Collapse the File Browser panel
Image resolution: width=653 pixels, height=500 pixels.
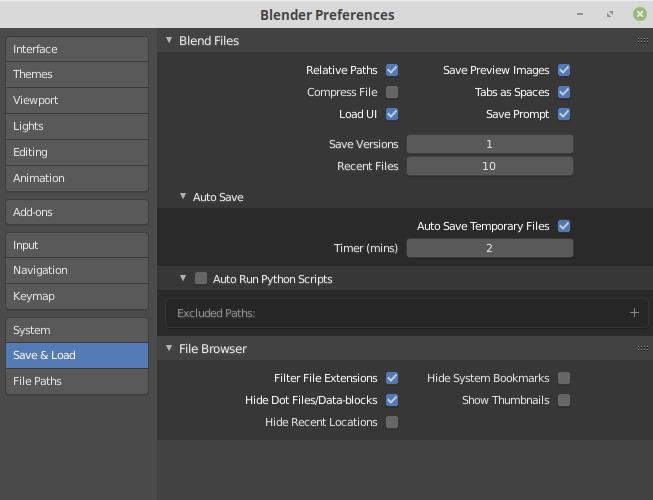click(x=169, y=348)
